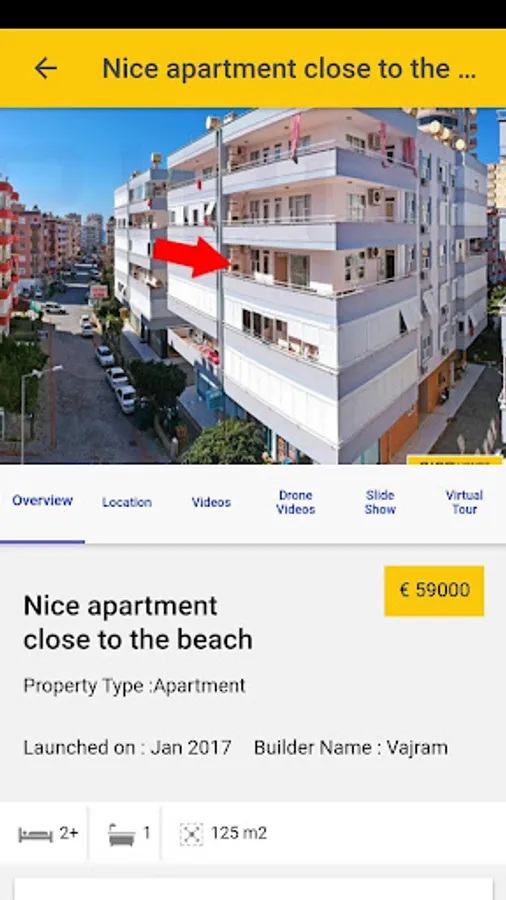
Task: Tap the red arrow on photo
Action: pos(192,257)
